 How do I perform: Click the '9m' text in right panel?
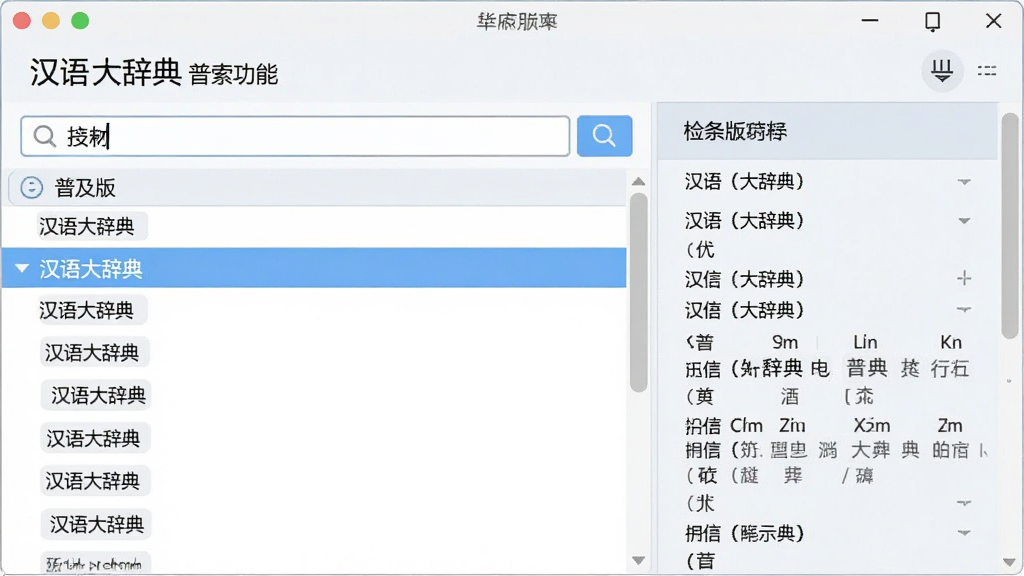[785, 342]
